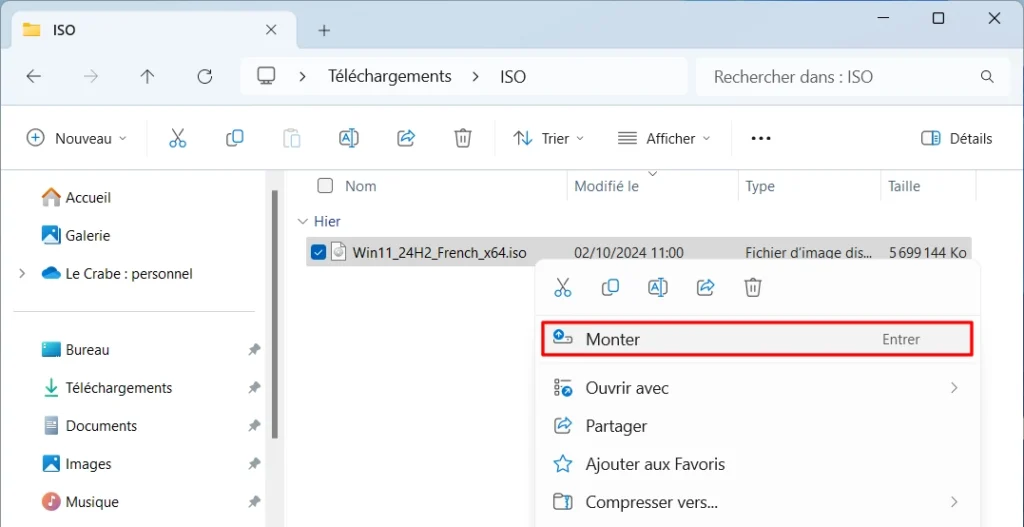Click the forward navigation arrow
This screenshot has height=527, width=1024.
pyautogui.click(x=91, y=76)
